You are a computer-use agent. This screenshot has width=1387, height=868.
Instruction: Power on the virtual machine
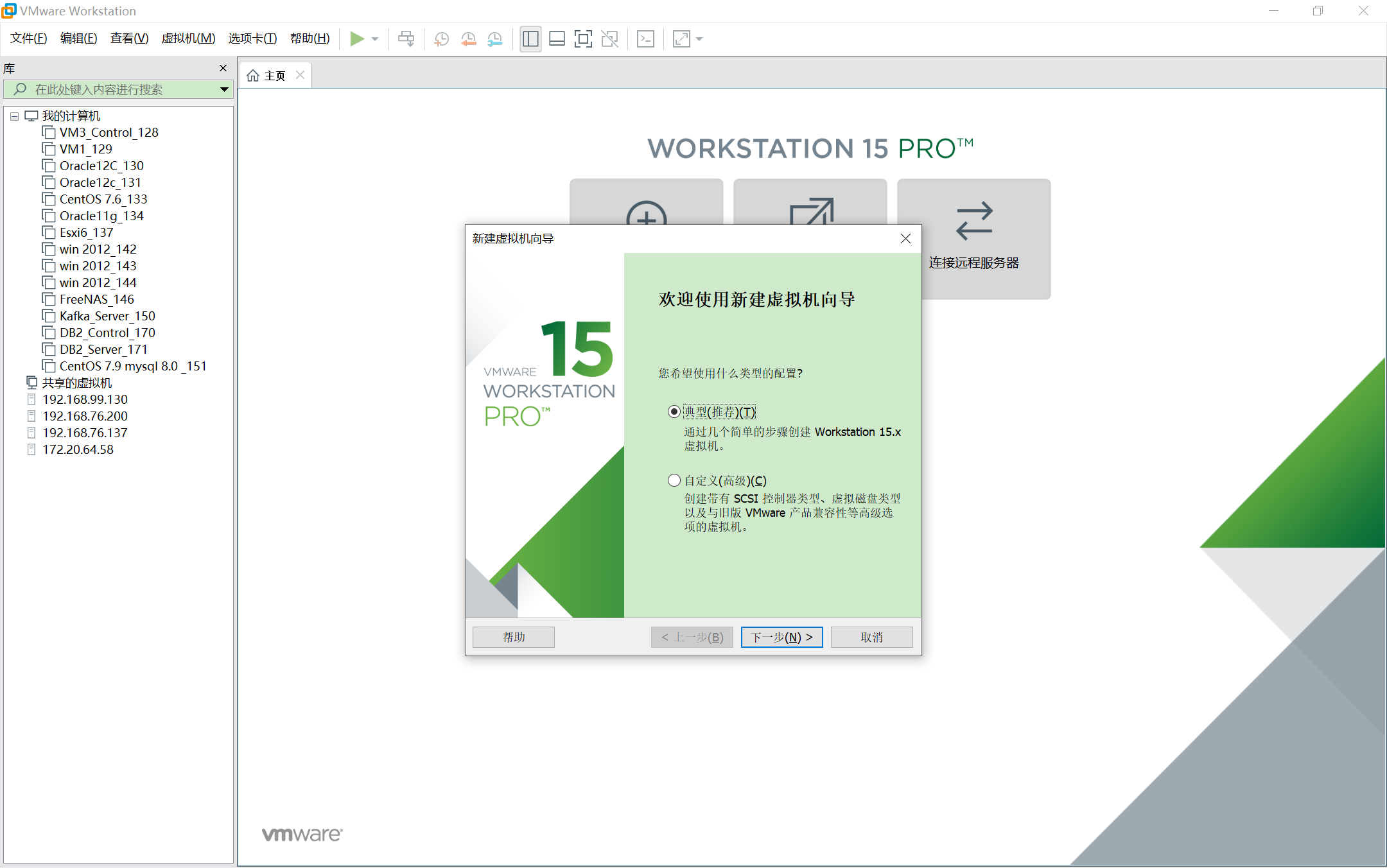357,39
